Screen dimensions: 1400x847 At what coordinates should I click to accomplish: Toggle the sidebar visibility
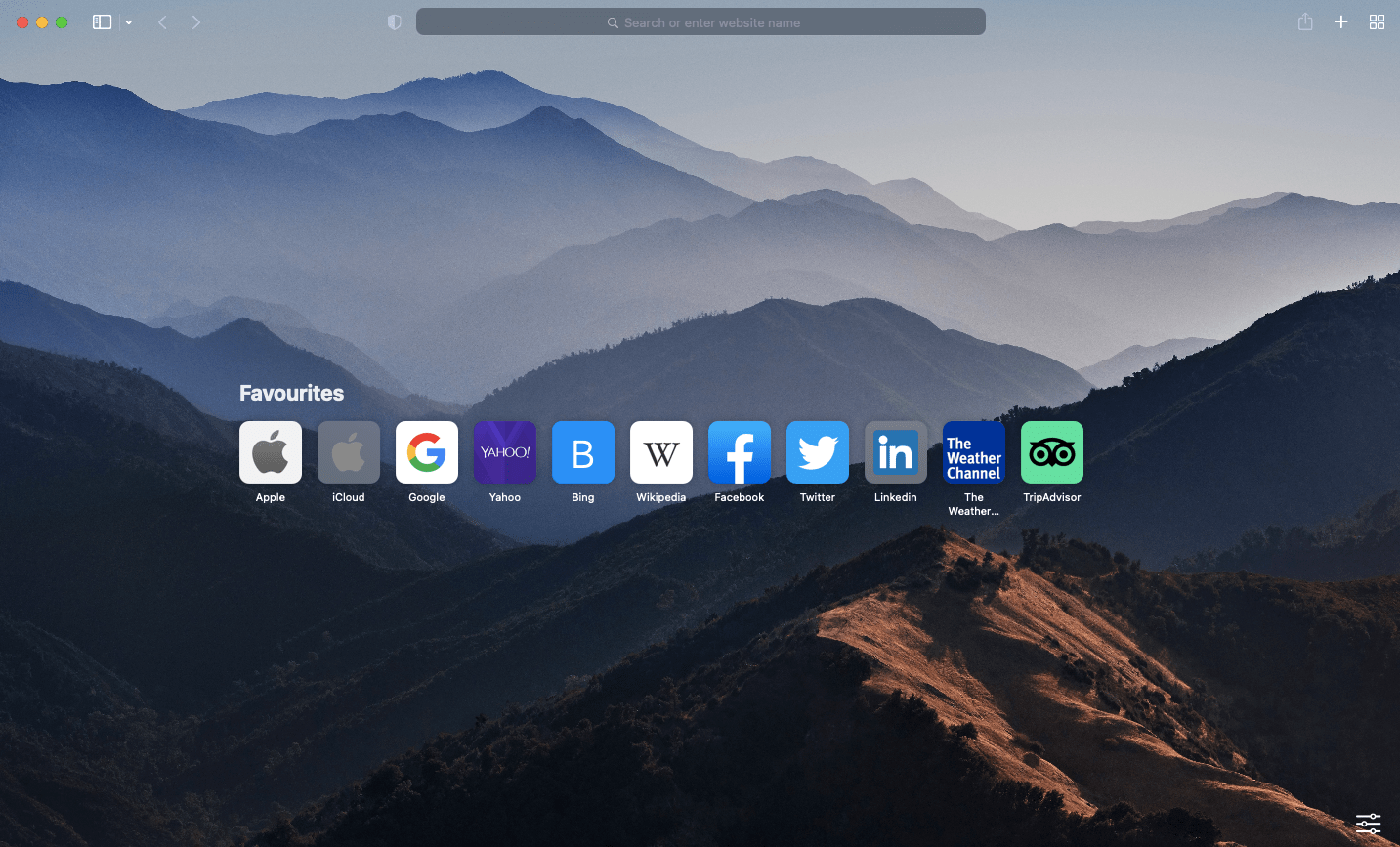[102, 21]
